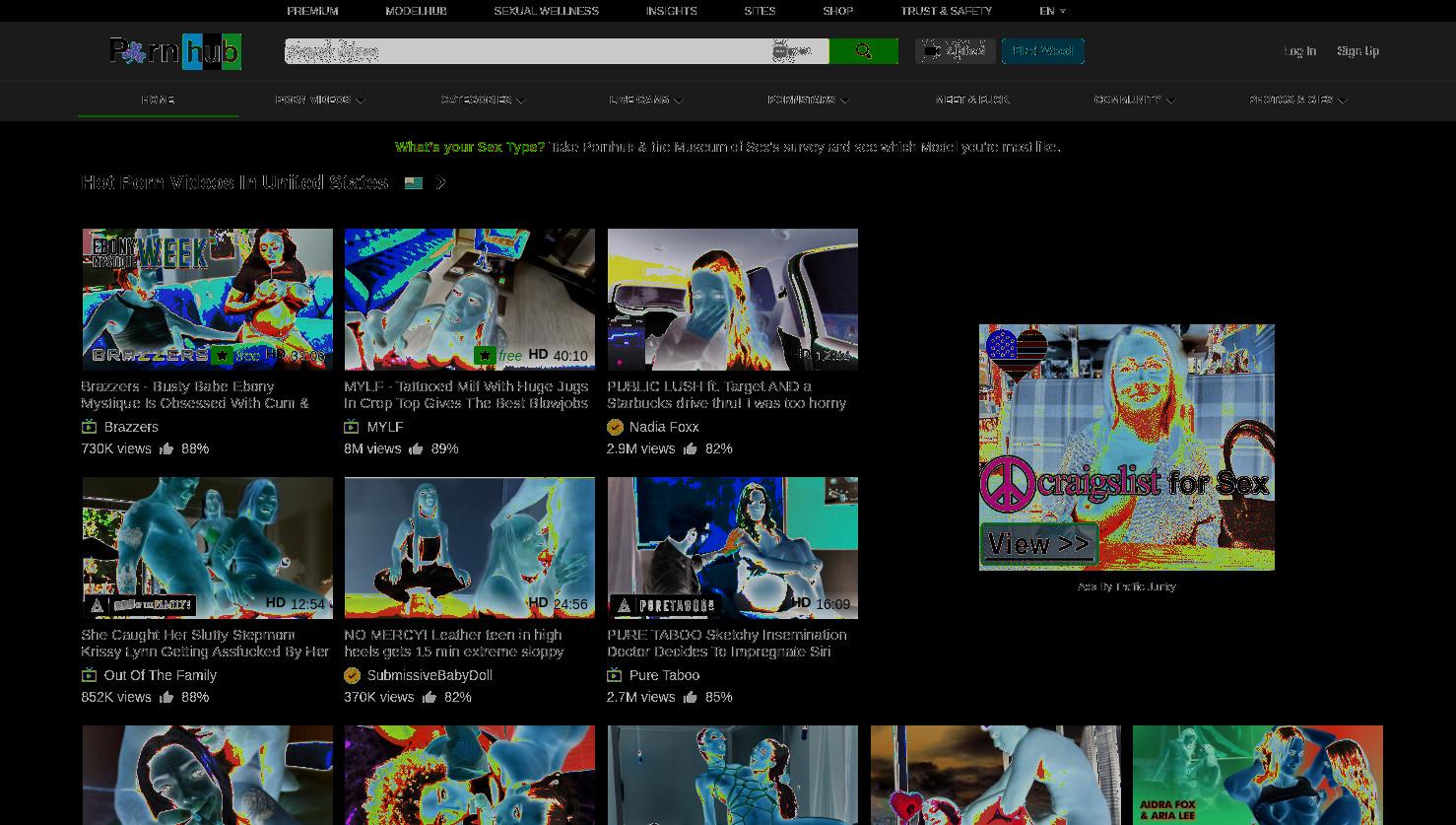Click Nadia Foxx's verified badge icon

[615, 427]
